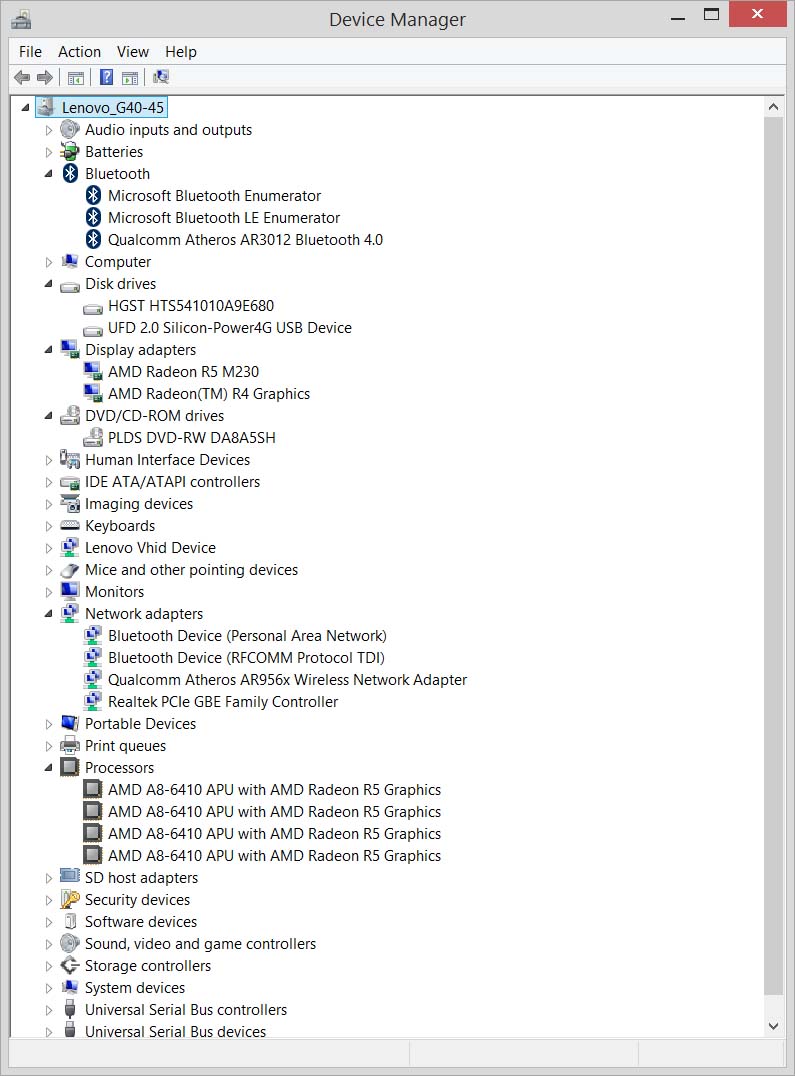Open the Action menu
This screenshot has width=795, height=1076.
pyautogui.click(x=80, y=51)
